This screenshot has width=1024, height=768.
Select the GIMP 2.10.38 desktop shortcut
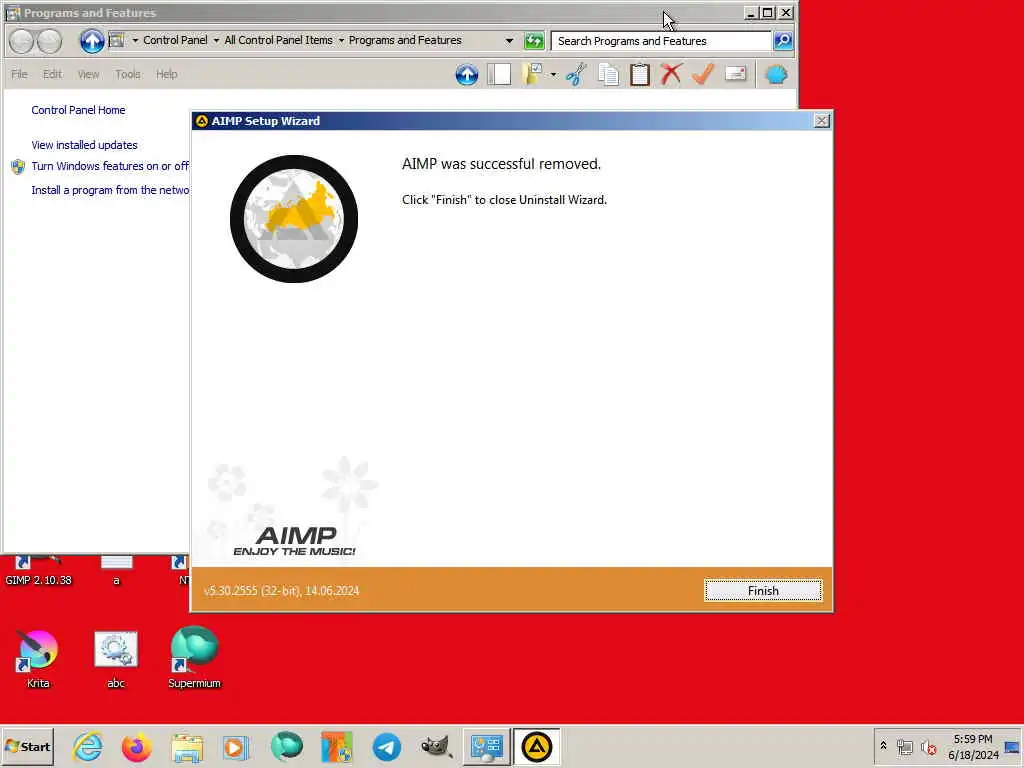click(x=38, y=571)
